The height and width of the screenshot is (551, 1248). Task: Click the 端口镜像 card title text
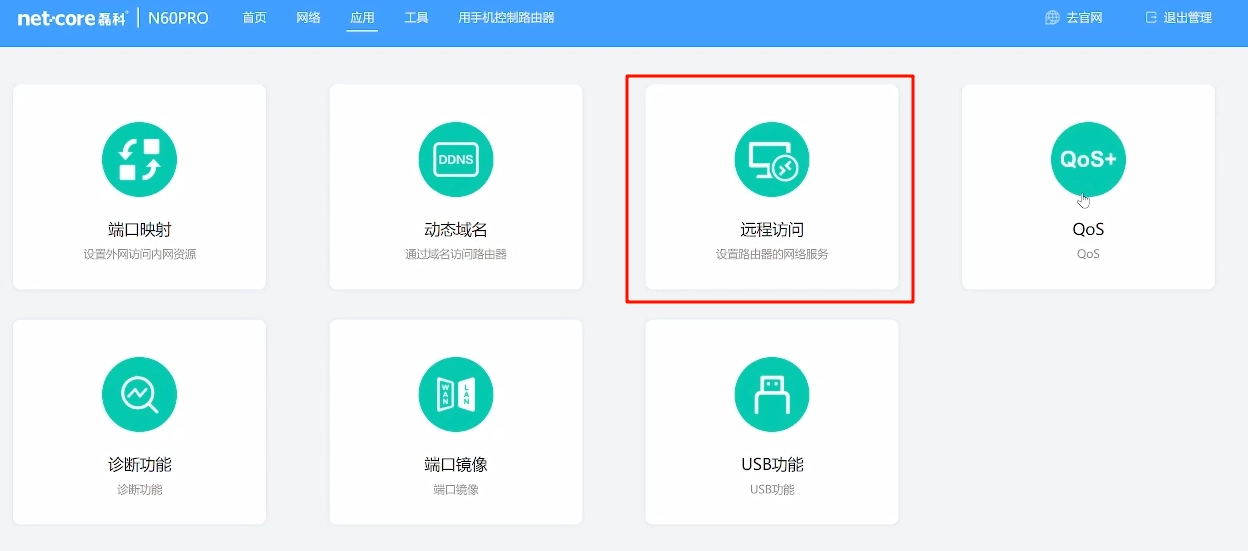coord(455,465)
